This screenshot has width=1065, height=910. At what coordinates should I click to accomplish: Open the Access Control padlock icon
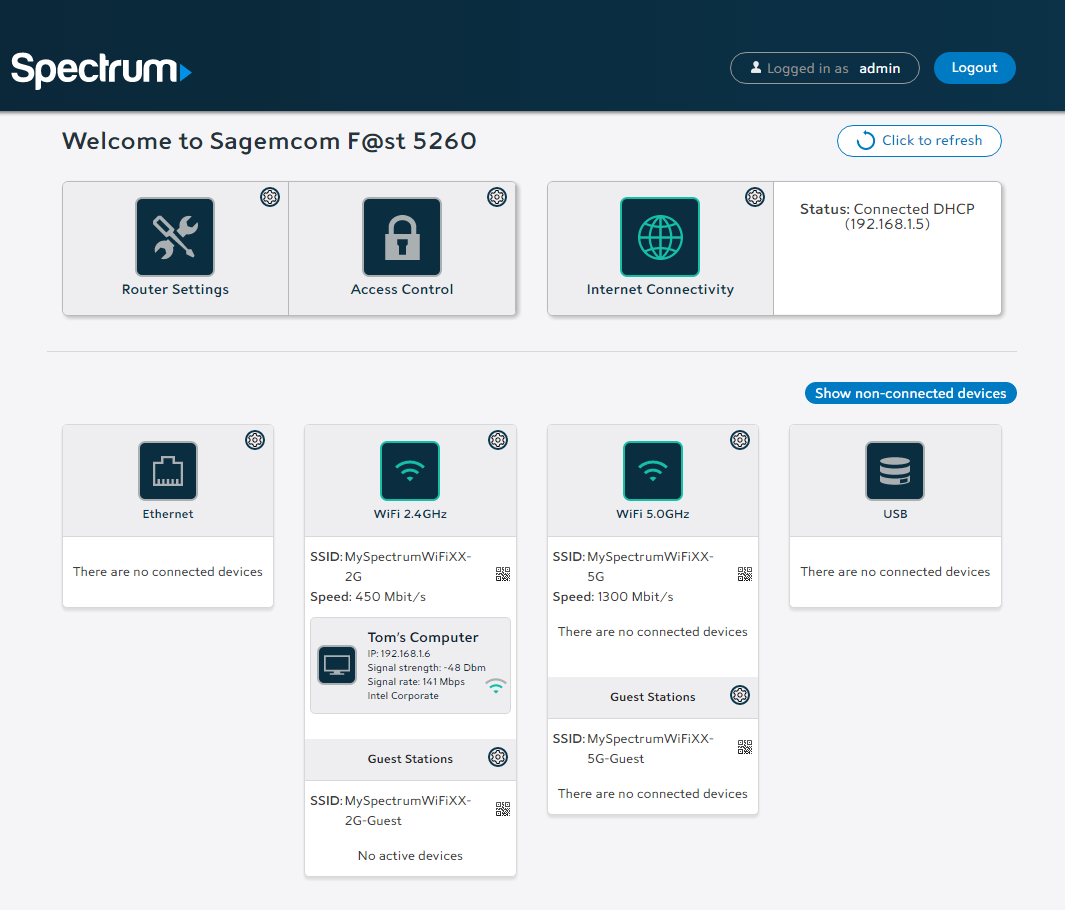(x=402, y=237)
